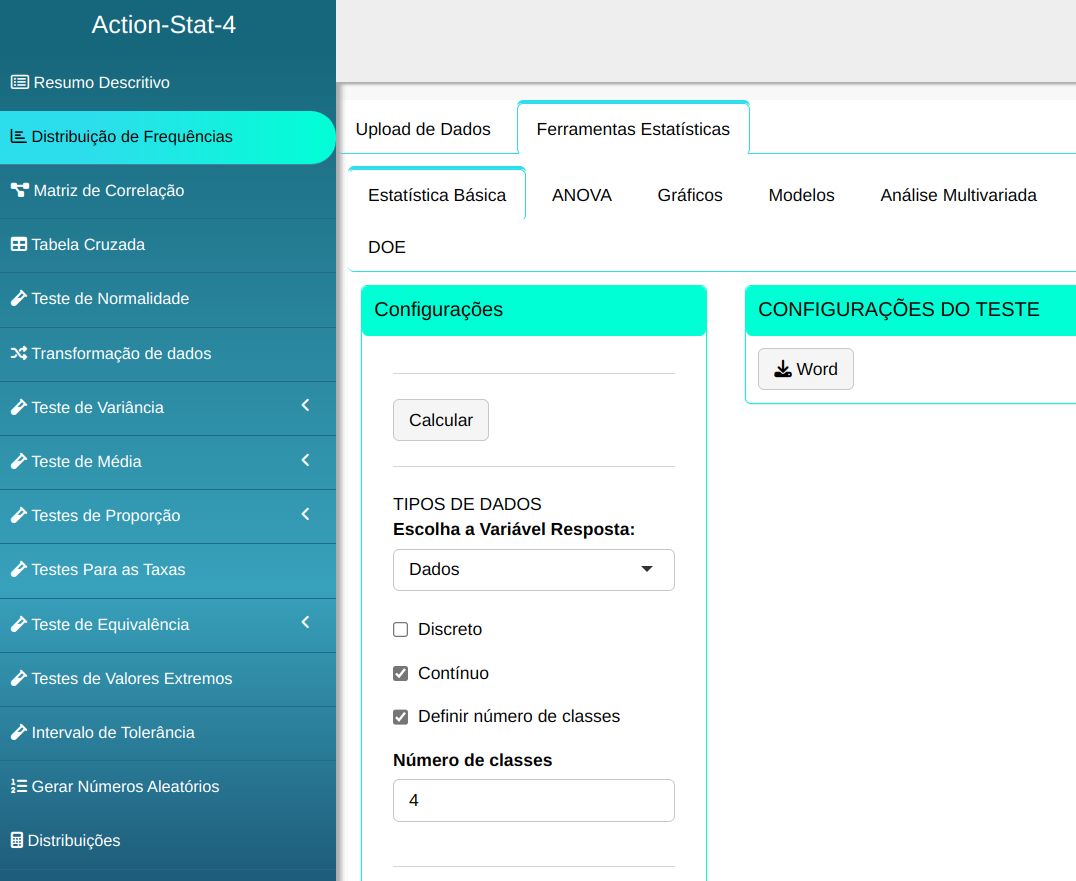Click the Distribuição de Frequências chart icon
This screenshot has height=881, width=1076.
(x=18, y=136)
